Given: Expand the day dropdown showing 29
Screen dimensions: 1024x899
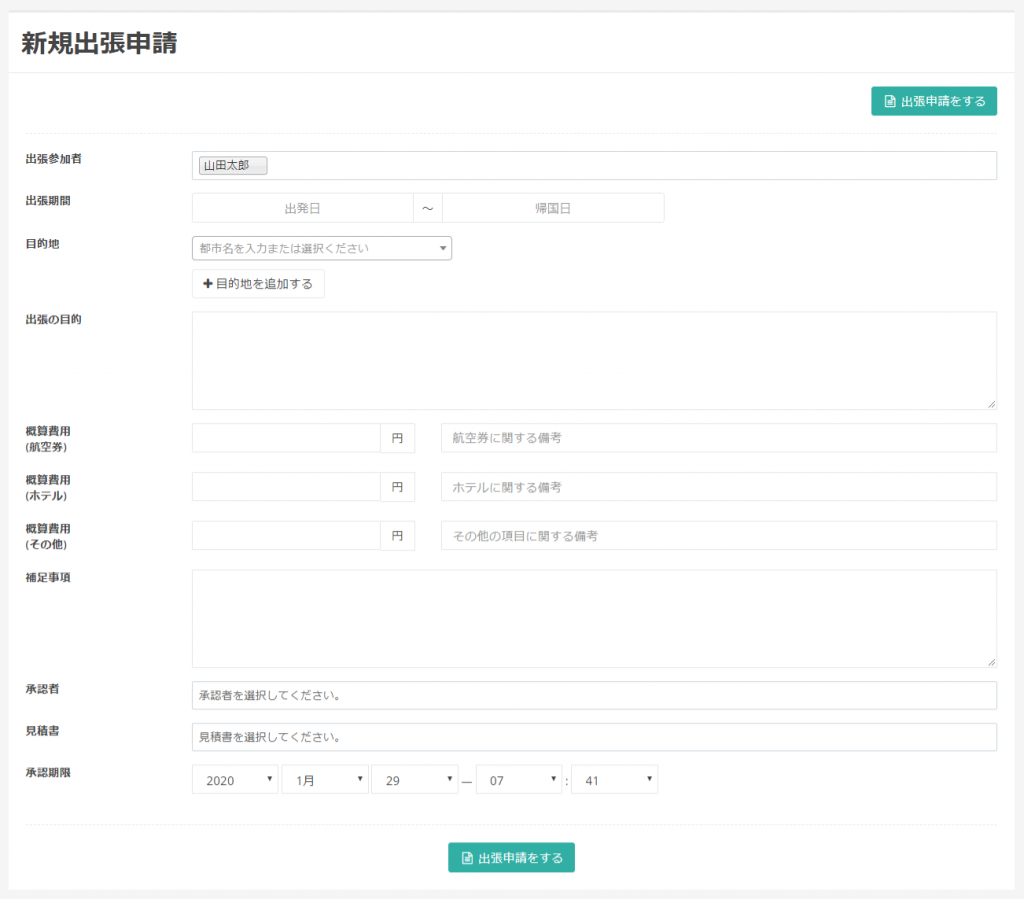Looking at the screenshot, I should 414,780.
